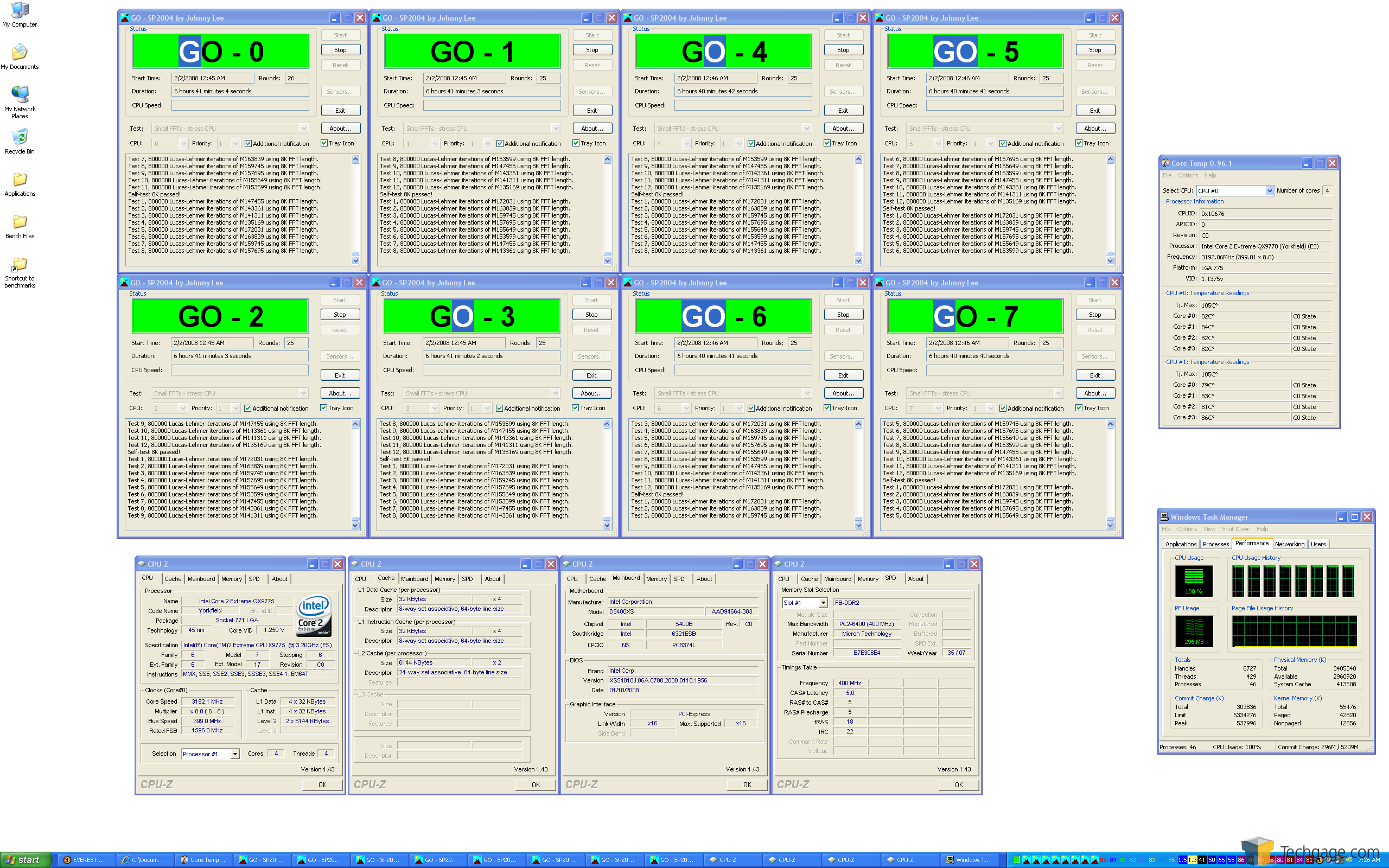Toggle Additional notification in GO - 5 window
Viewport: 1389px width, 868px height.
coord(1031,144)
